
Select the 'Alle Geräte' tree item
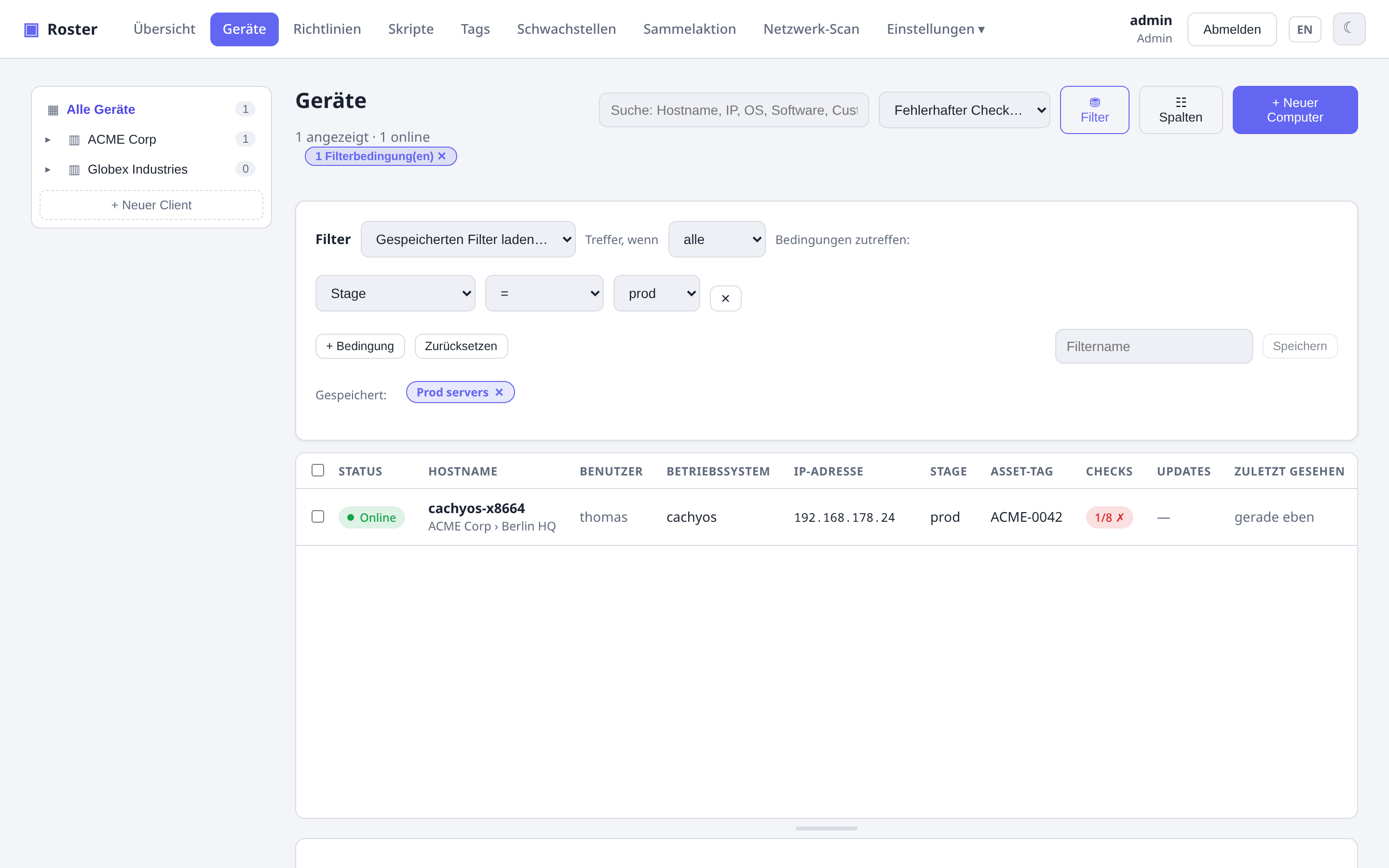pyautogui.click(x=150, y=109)
